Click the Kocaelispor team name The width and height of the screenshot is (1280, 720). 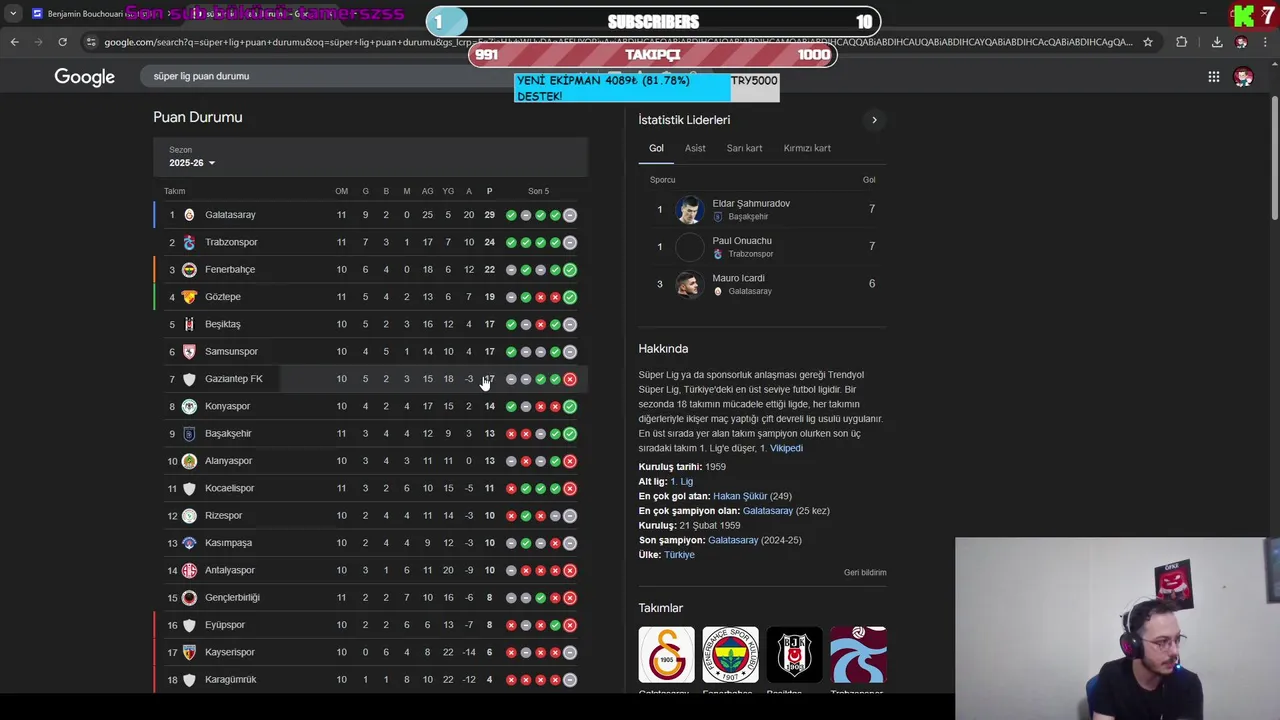[230, 488]
